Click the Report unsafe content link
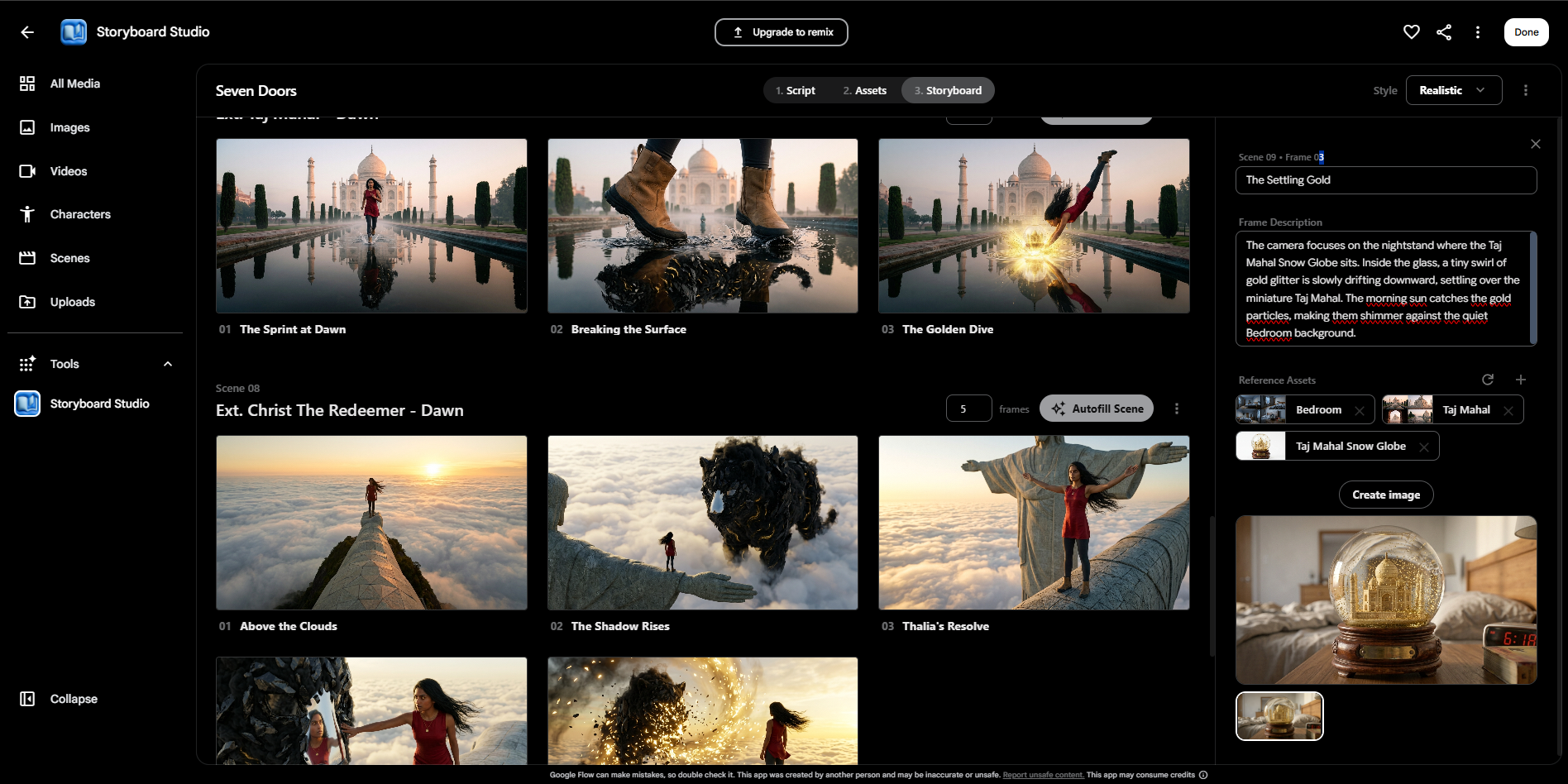 tap(1043, 775)
